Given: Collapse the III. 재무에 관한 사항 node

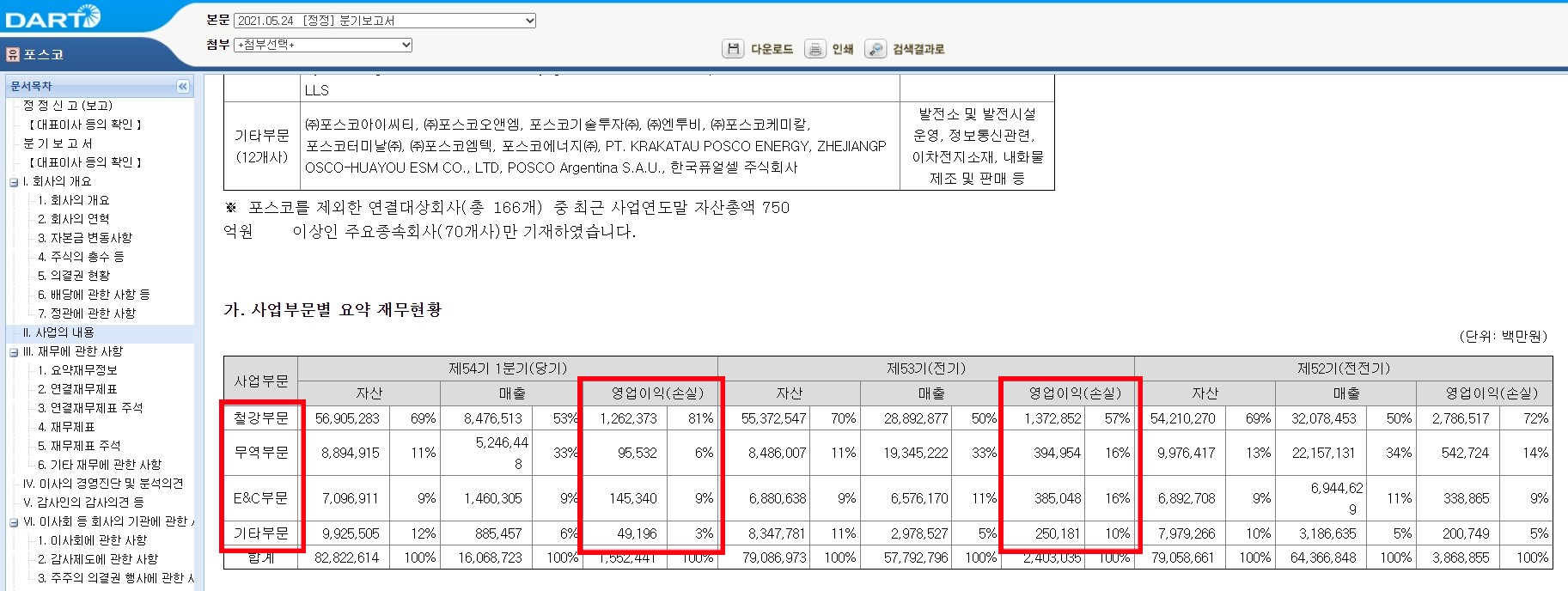Looking at the screenshot, I should click(x=14, y=352).
